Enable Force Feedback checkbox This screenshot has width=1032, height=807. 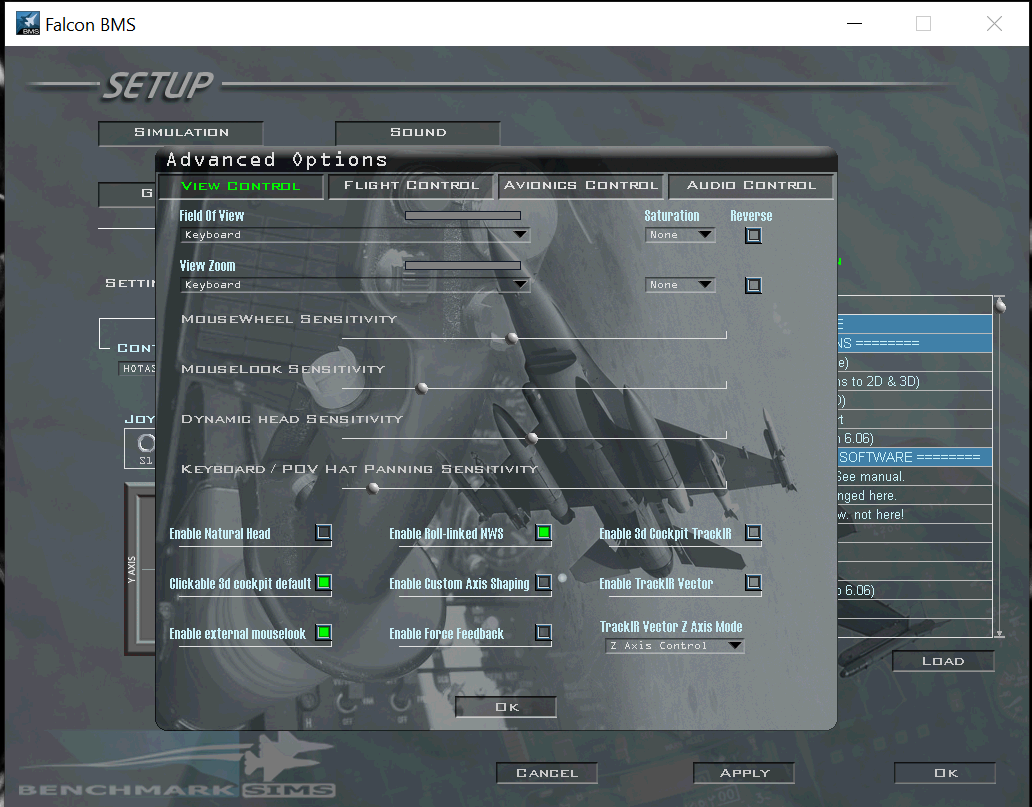(x=544, y=633)
